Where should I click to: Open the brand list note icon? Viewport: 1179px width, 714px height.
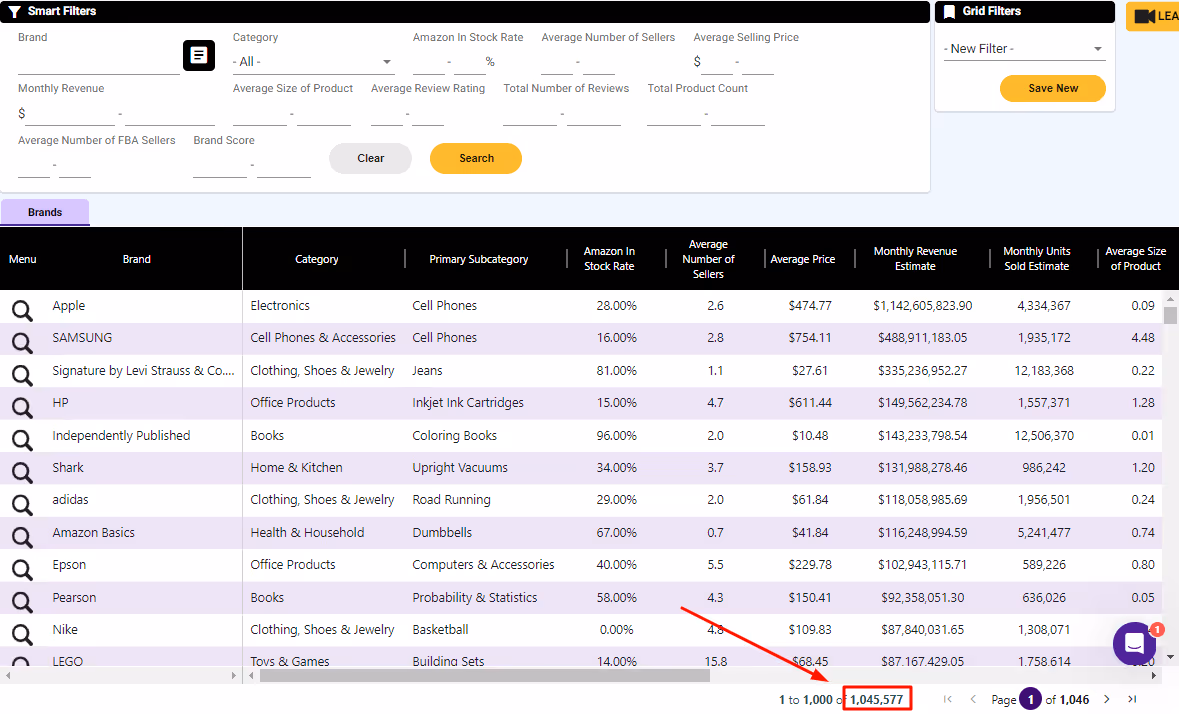point(199,55)
